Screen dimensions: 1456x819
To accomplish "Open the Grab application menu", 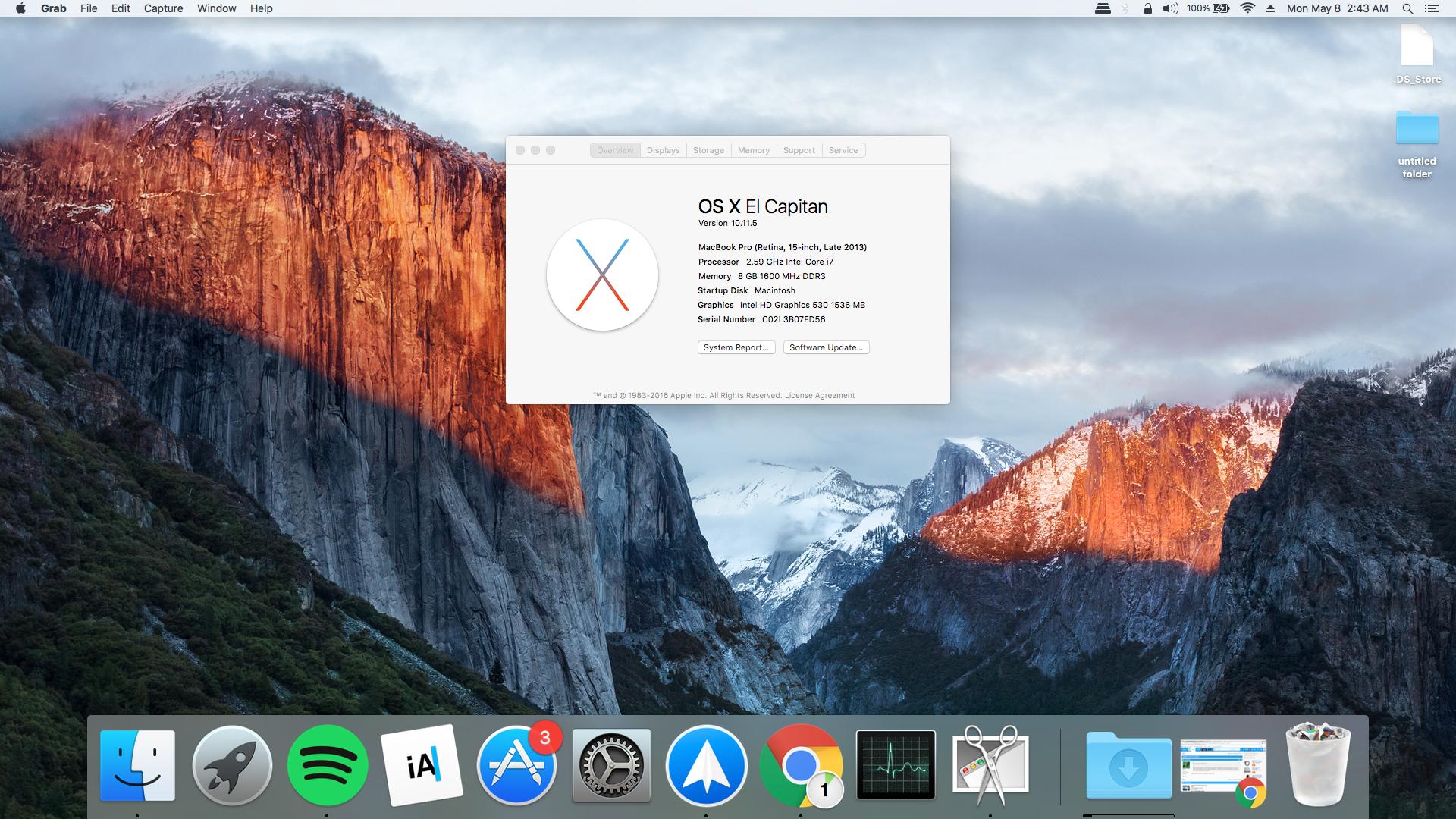I will coord(53,8).
